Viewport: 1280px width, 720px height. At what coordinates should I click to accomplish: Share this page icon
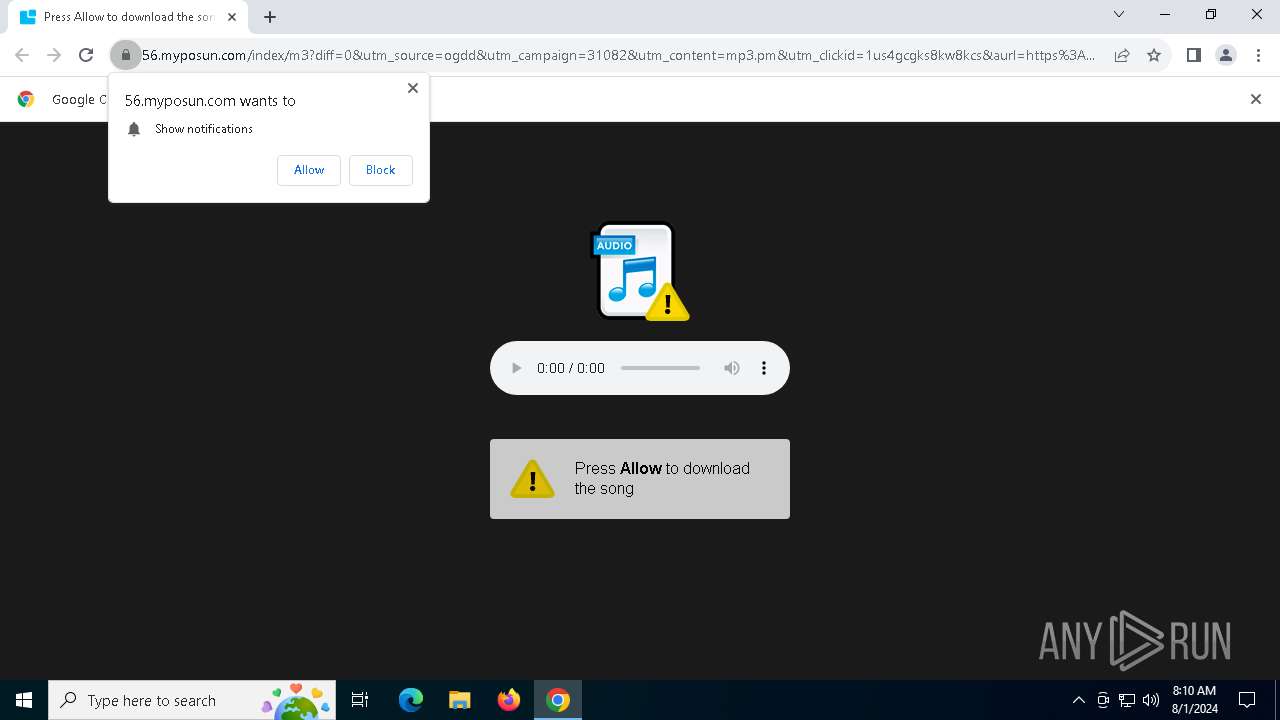1122,55
